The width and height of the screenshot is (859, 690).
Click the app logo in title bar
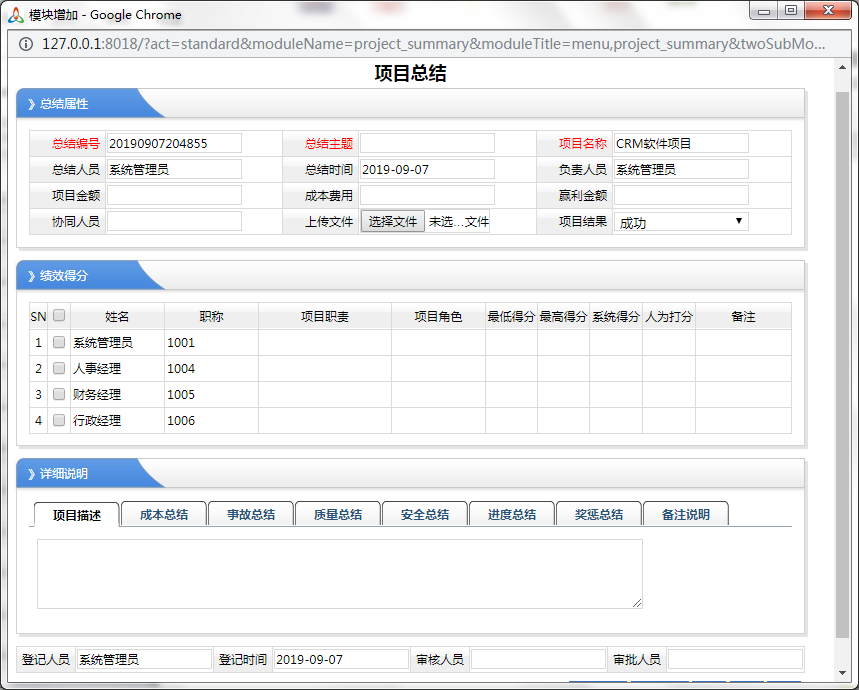15,14
